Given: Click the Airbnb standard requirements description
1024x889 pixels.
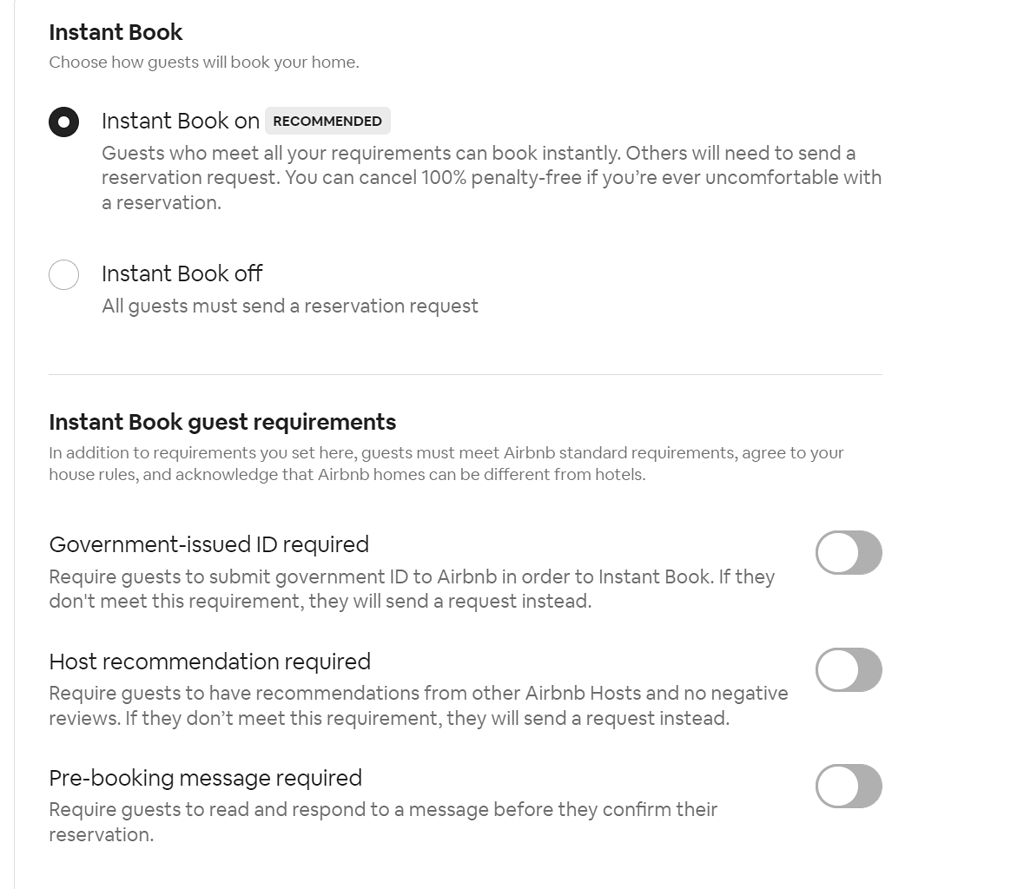Looking at the screenshot, I should point(447,463).
